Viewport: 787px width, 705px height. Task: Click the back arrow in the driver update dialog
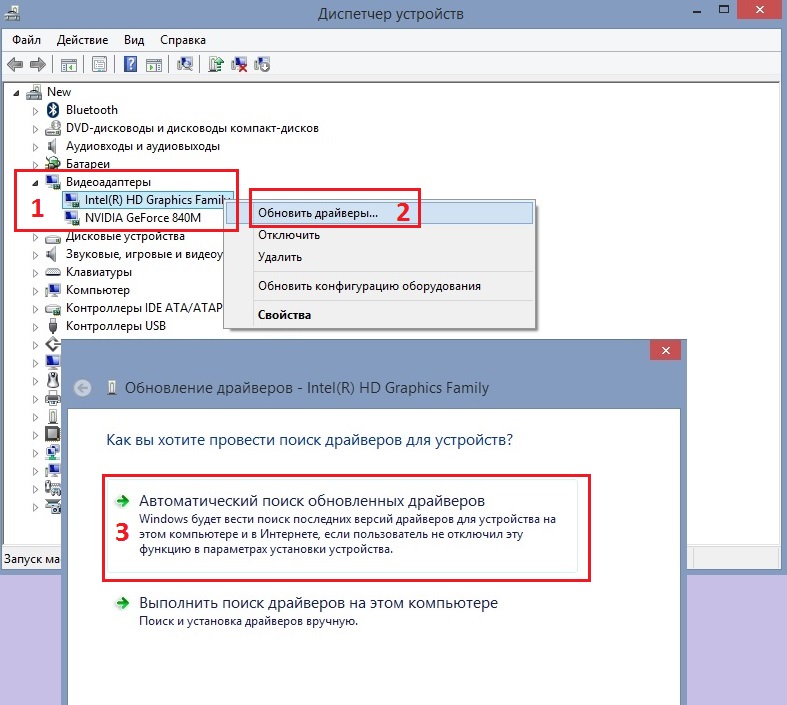pyautogui.click(x=82, y=387)
